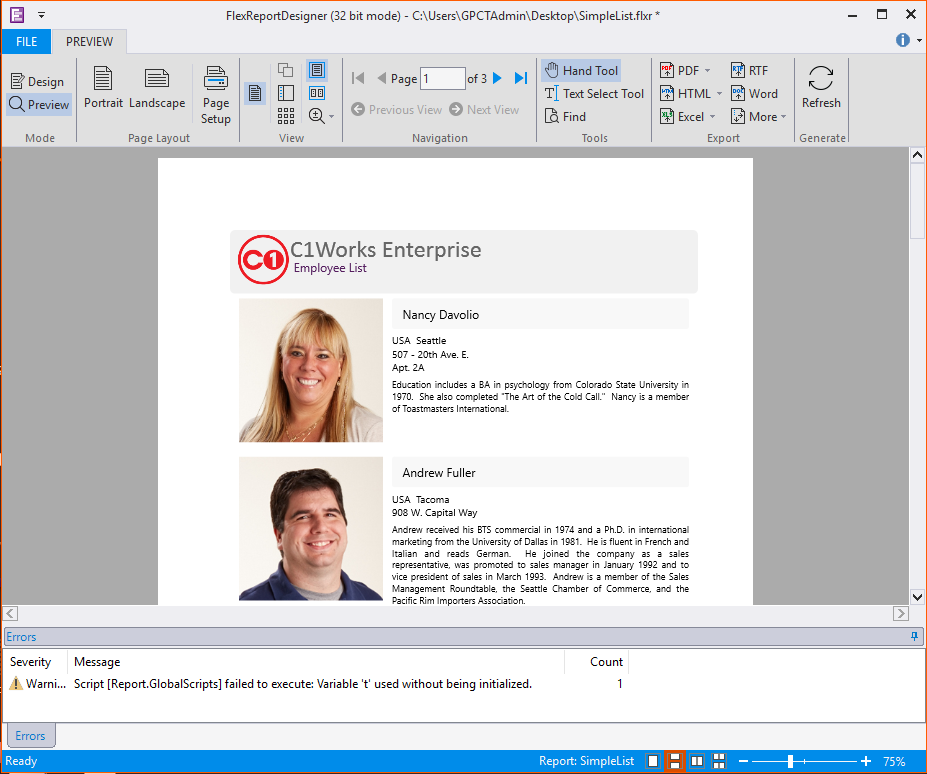Screen dimensions: 927x774
Task: Export the report to RTF
Action: click(749, 70)
